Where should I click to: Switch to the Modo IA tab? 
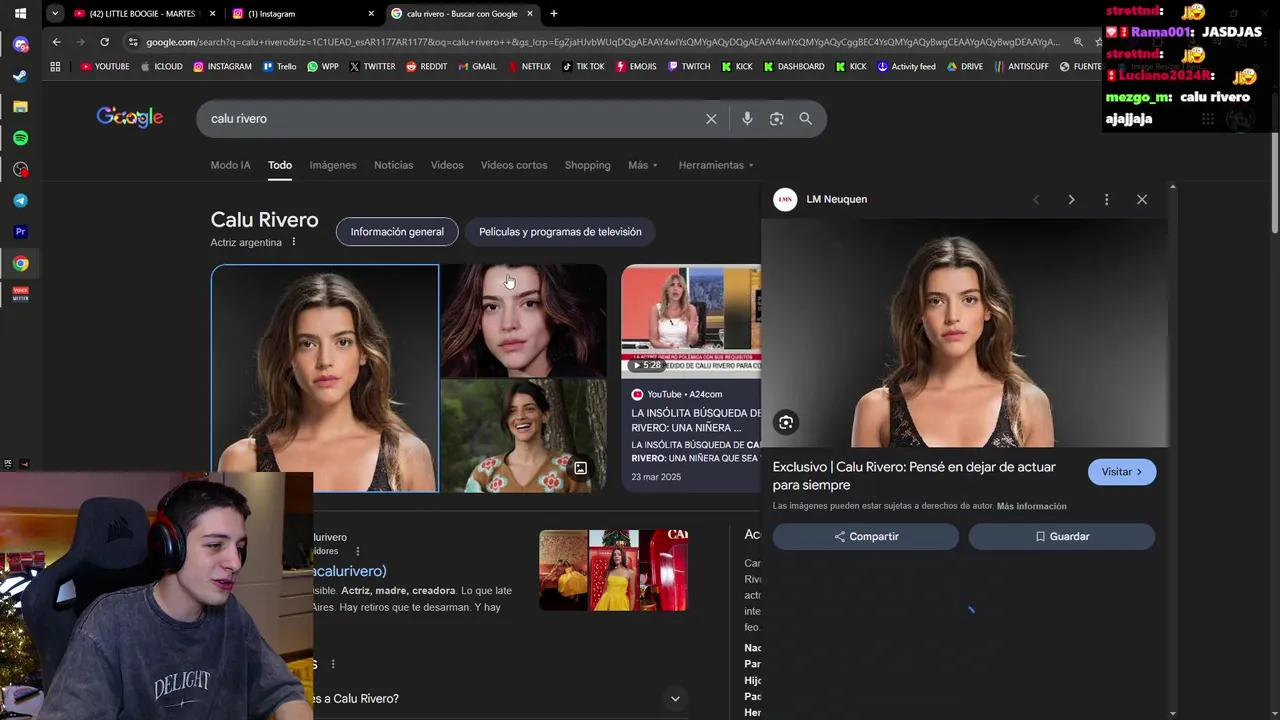click(230, 165)
